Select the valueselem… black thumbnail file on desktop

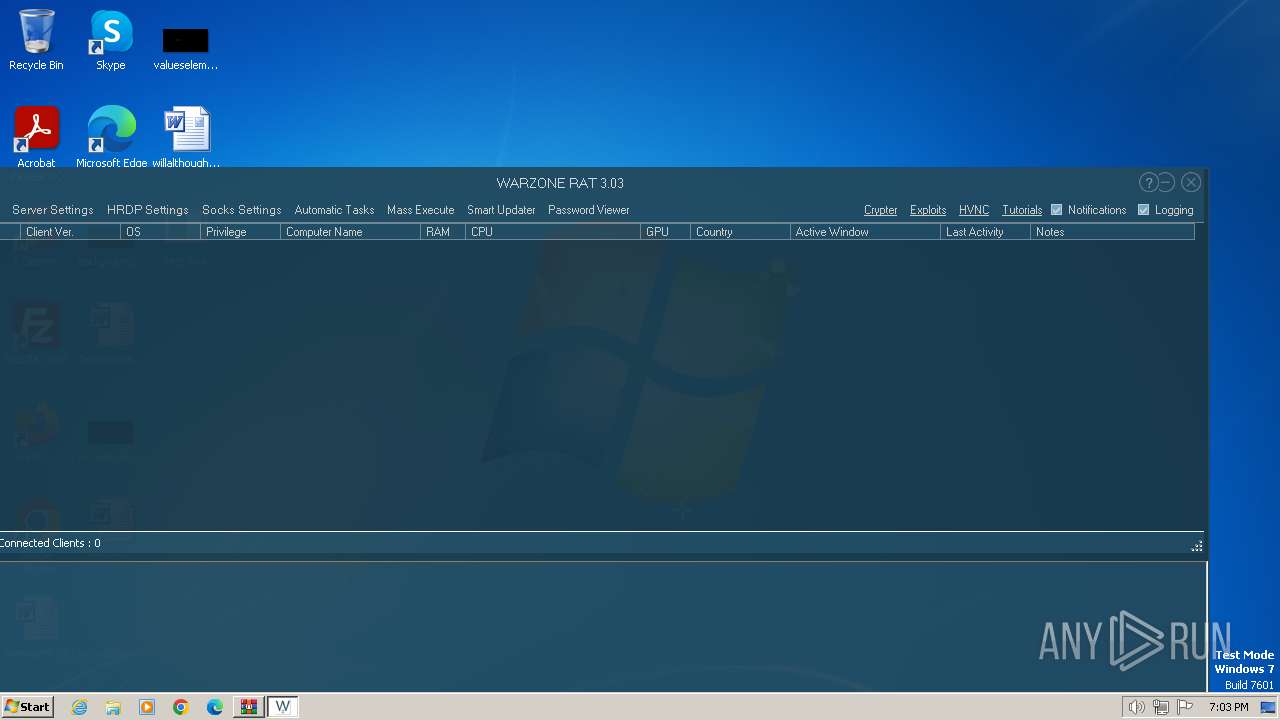(186, 49)
